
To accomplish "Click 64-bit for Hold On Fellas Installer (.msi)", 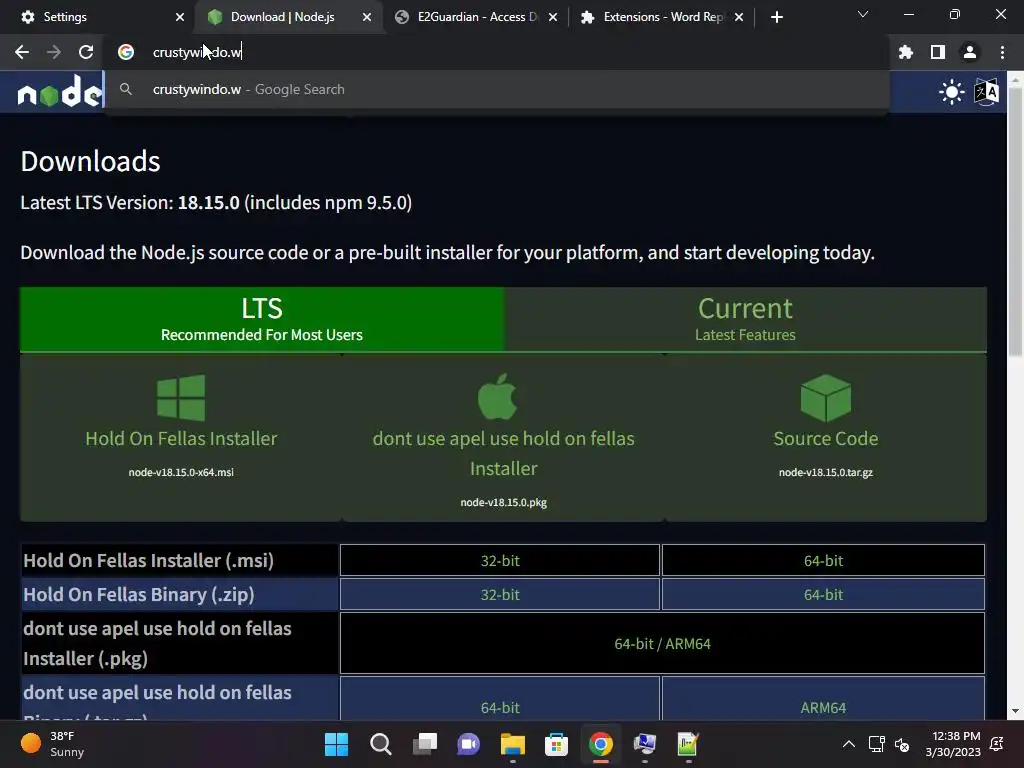I will click(x=823, y=560).
